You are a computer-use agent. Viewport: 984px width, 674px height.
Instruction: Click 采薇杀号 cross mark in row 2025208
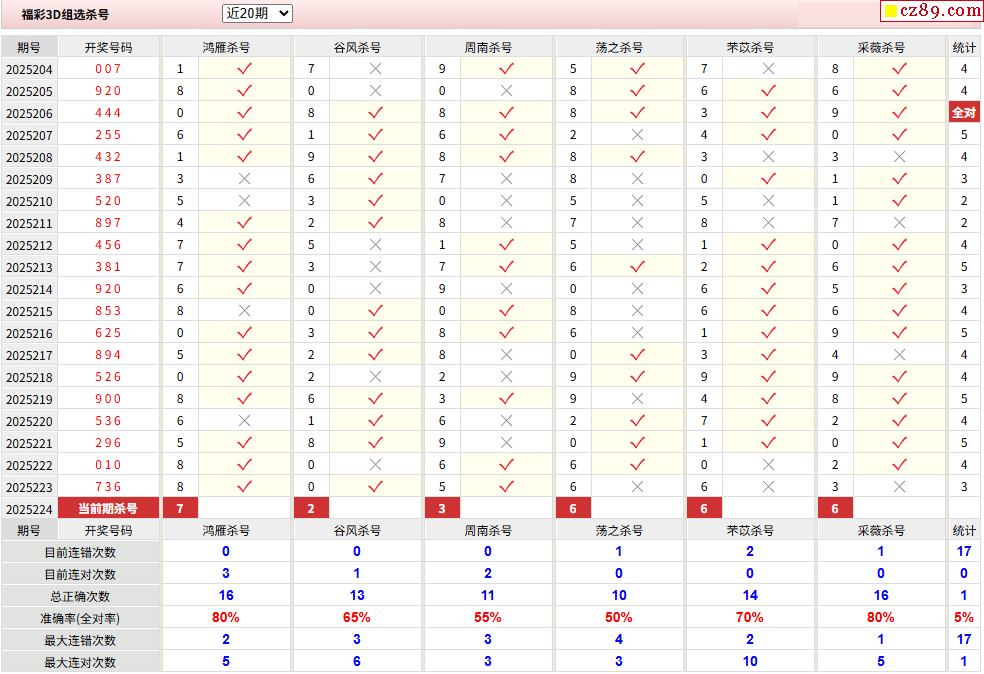899,156
